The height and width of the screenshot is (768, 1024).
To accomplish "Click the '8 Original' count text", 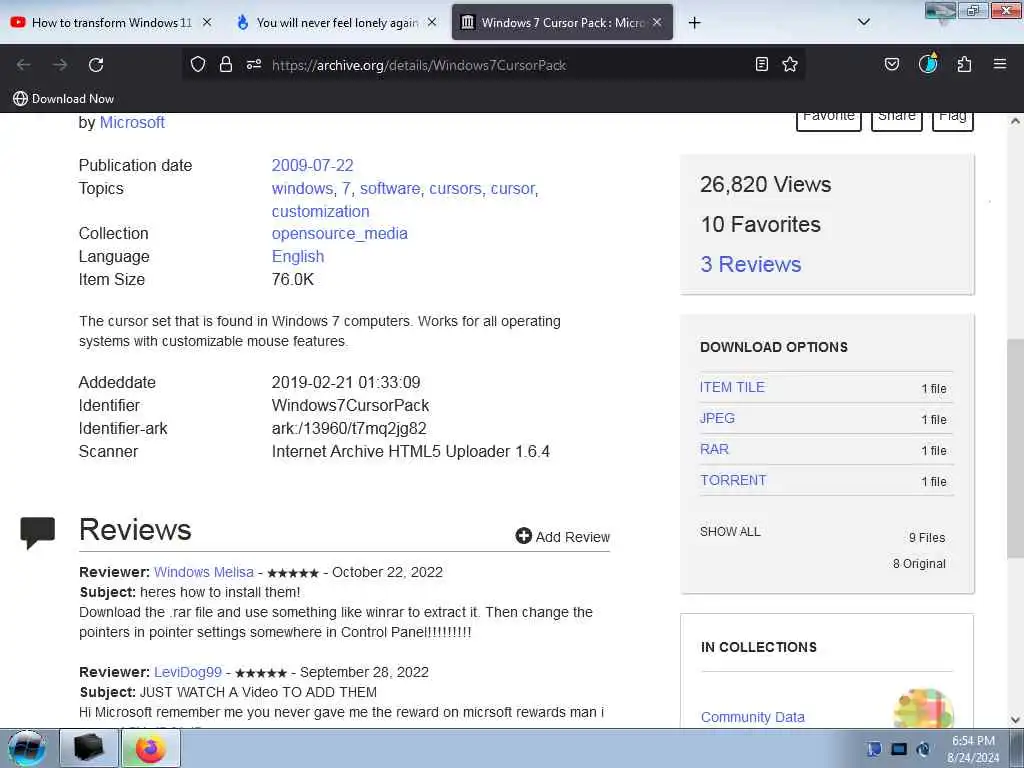I will 919,564.
